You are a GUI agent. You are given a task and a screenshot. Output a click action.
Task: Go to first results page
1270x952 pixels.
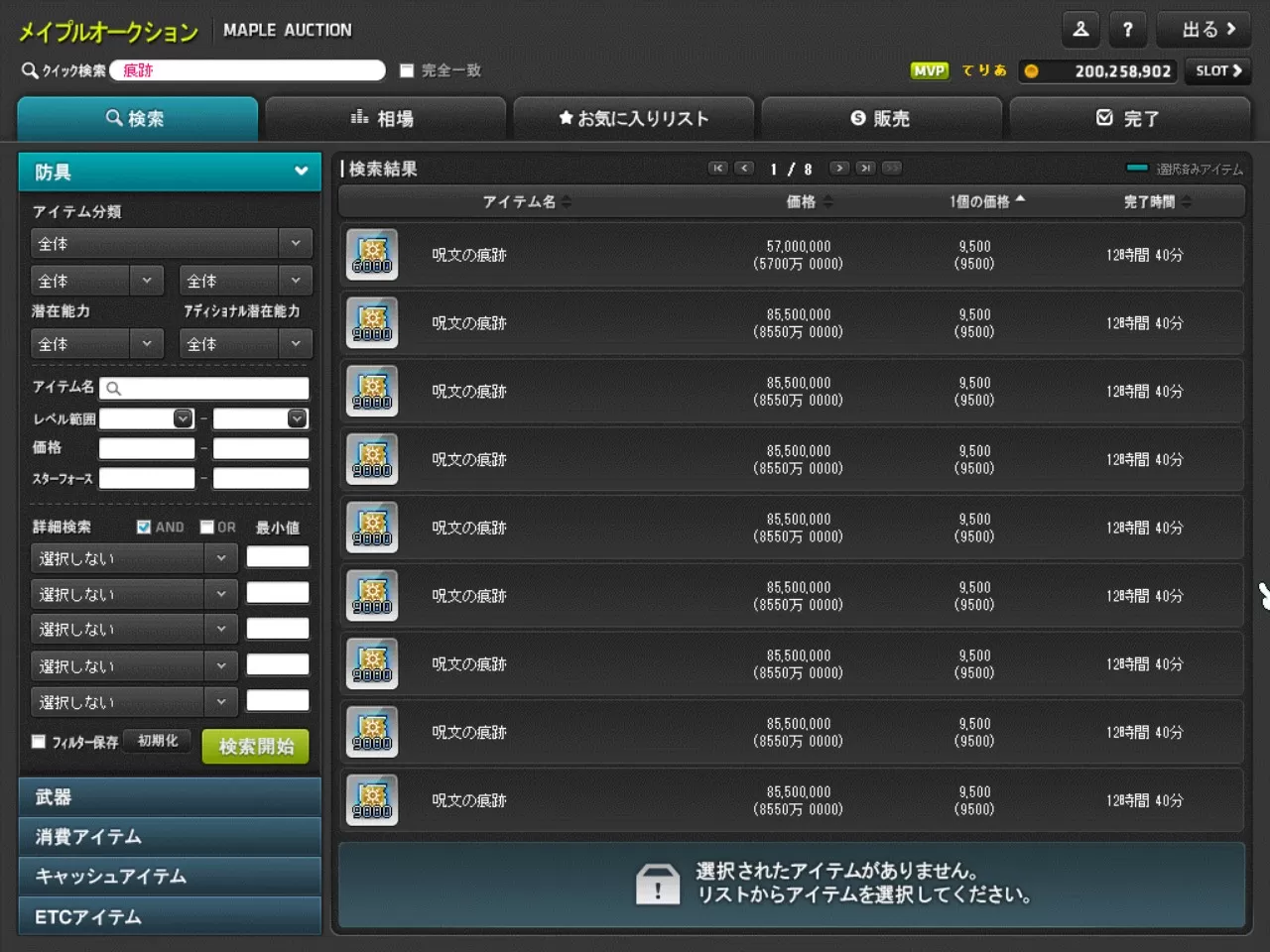(x=718, y=169)
